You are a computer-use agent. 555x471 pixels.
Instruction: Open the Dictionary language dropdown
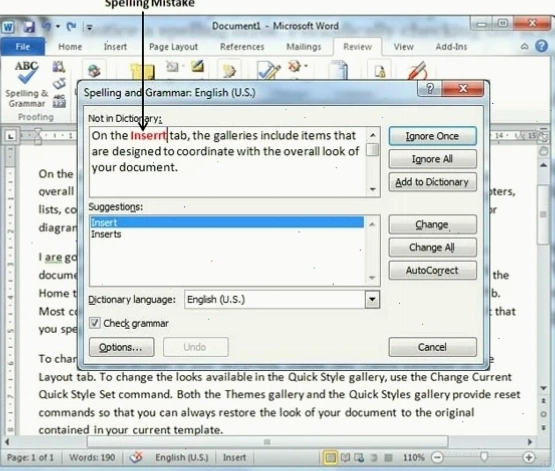pos(372,299)
